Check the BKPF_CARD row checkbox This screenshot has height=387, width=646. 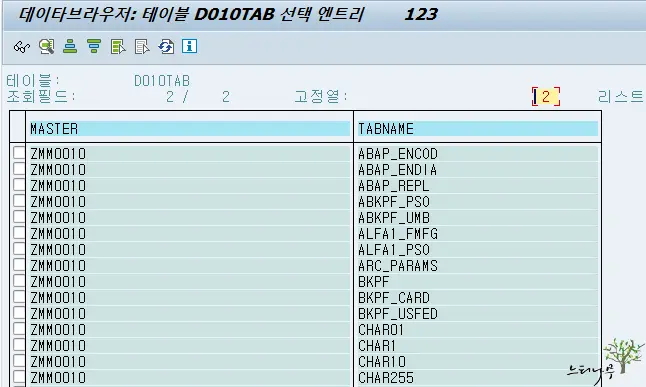[x=19, y=297]
